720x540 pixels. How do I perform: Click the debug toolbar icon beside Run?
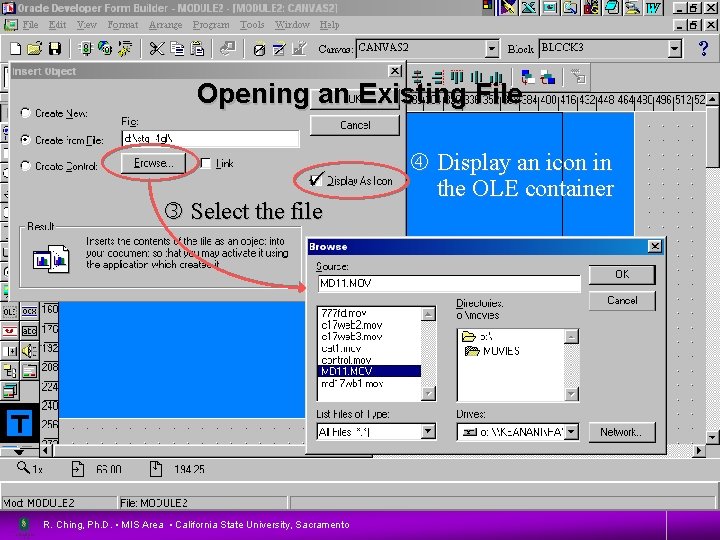[105, 48]
